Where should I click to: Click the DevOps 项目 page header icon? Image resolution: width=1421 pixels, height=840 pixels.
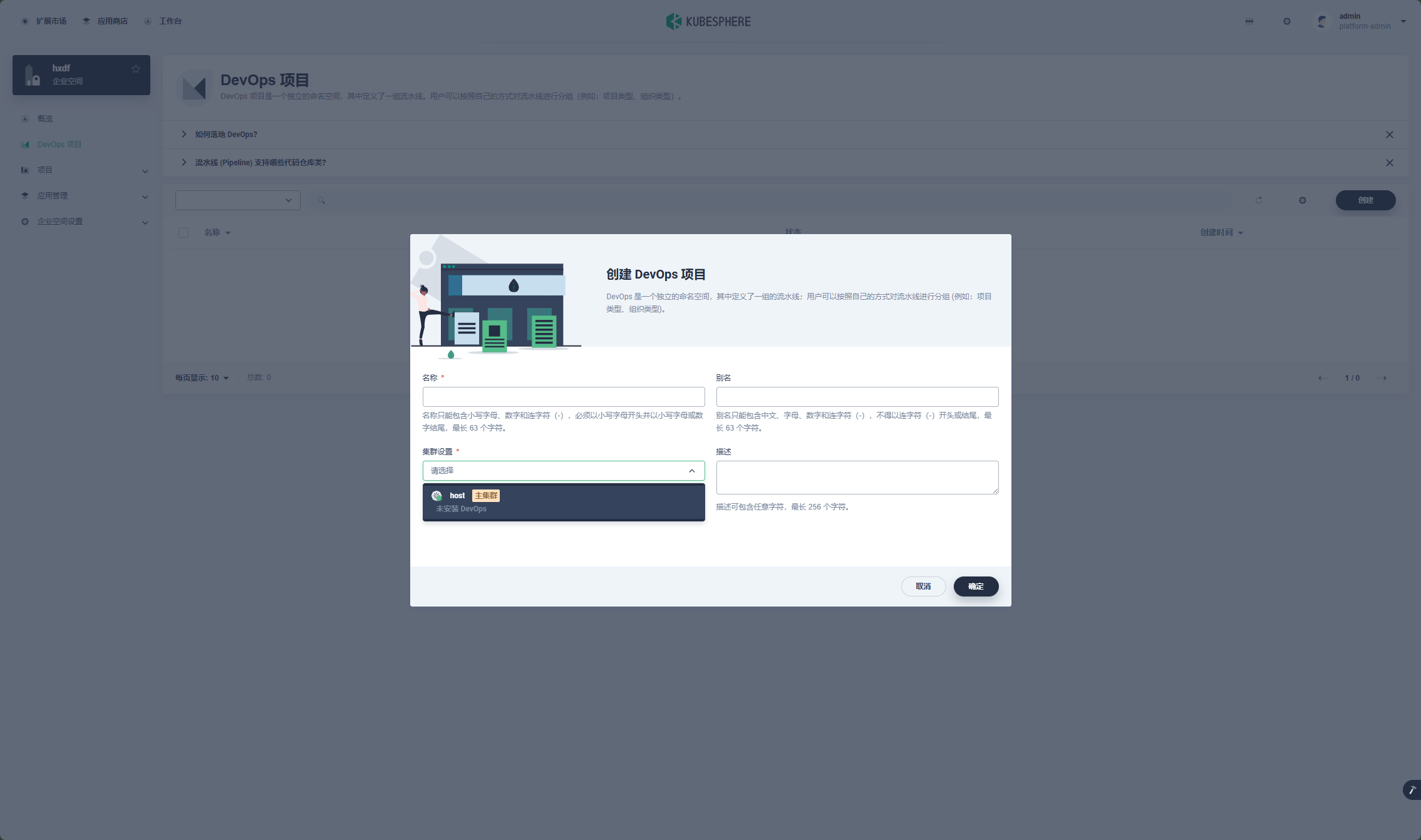194,88
